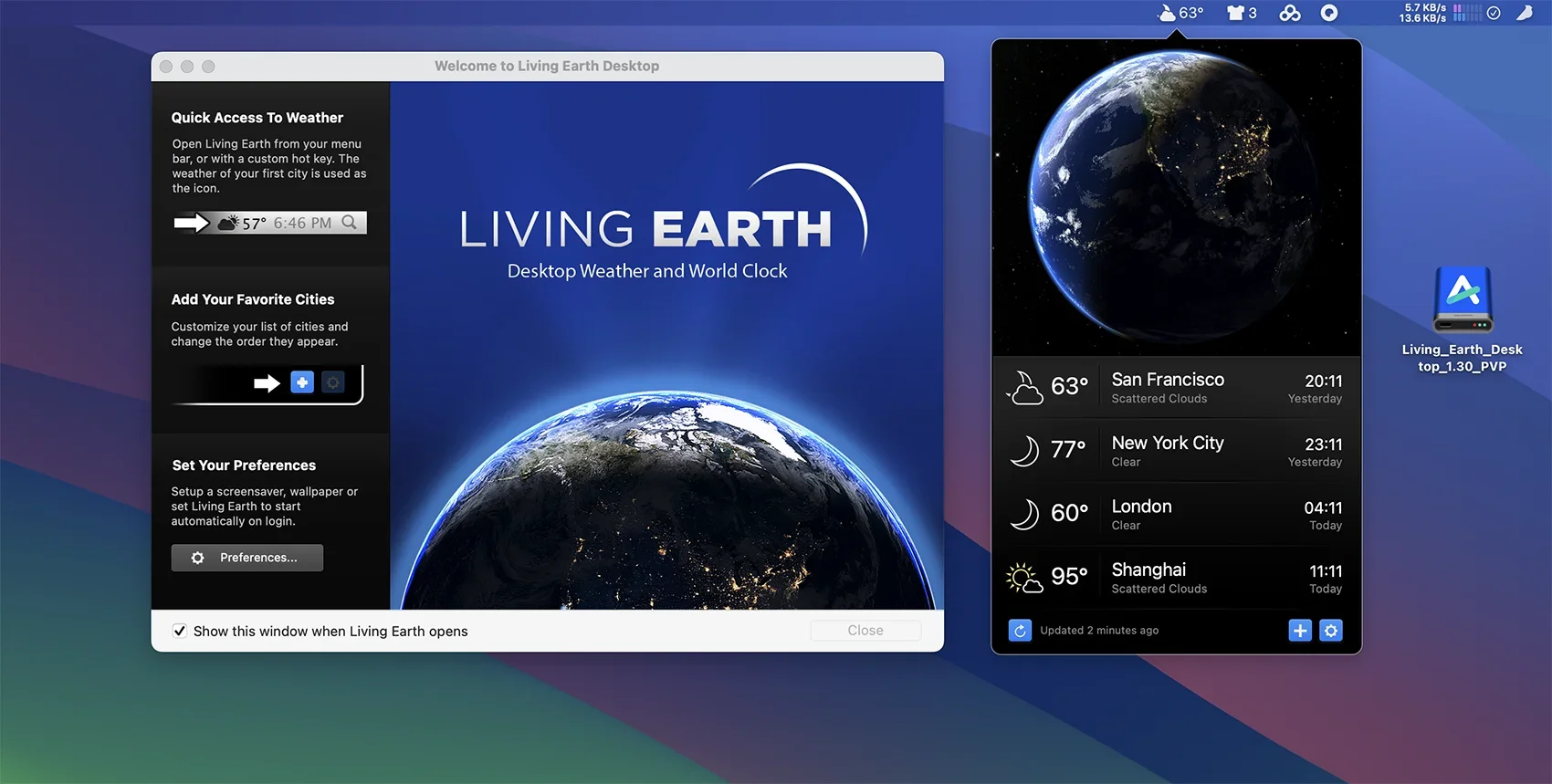Viewport: 1552px width, 784px height.
Task: Click dimmed gear icon under Add Your Favorite Cities
Action: tap(334, 382)
